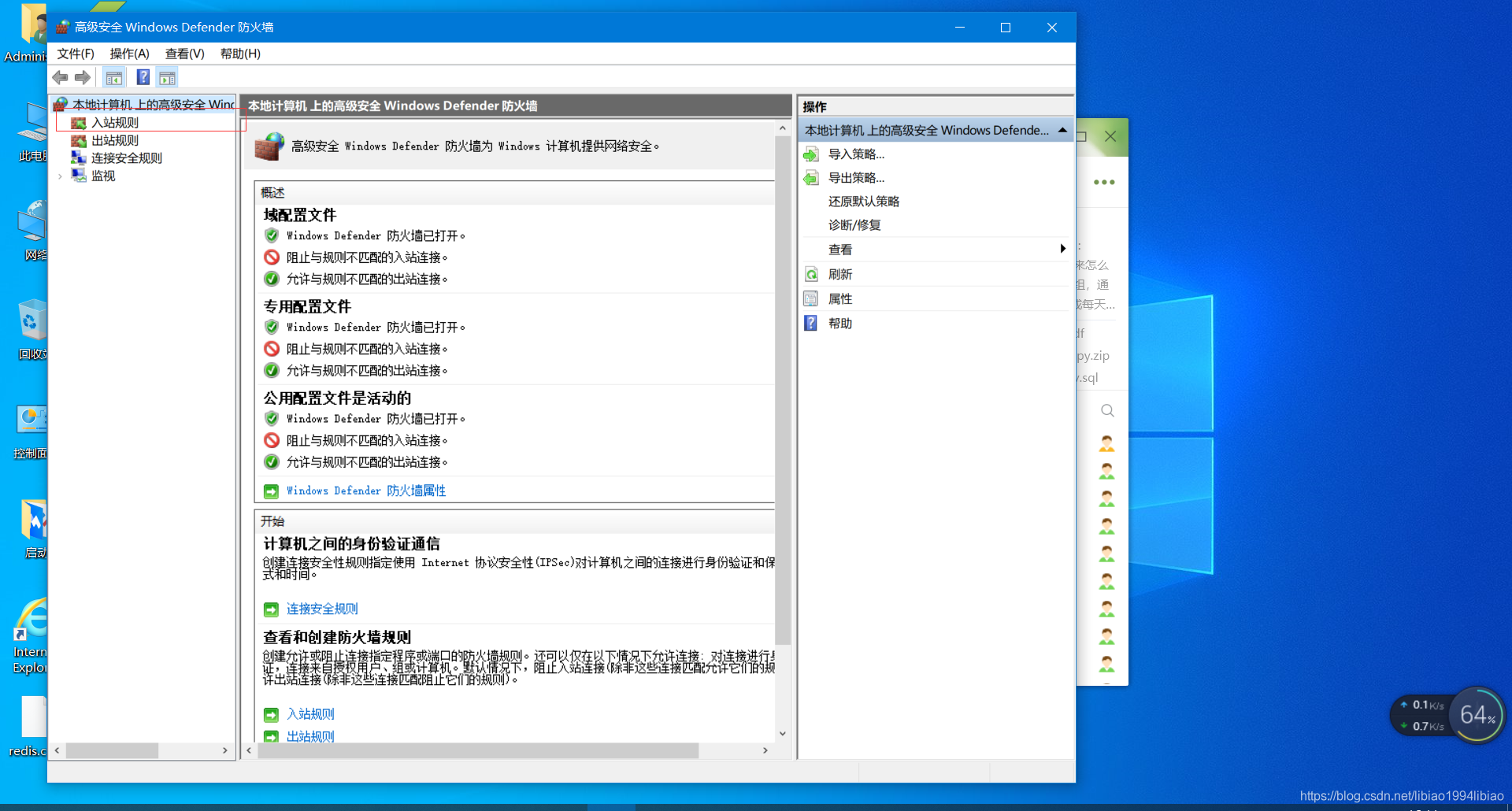Screen dimensions: 1512x811
Task: Click the 专用配置文件 blocked inbound icon
Action: point(272,349)
